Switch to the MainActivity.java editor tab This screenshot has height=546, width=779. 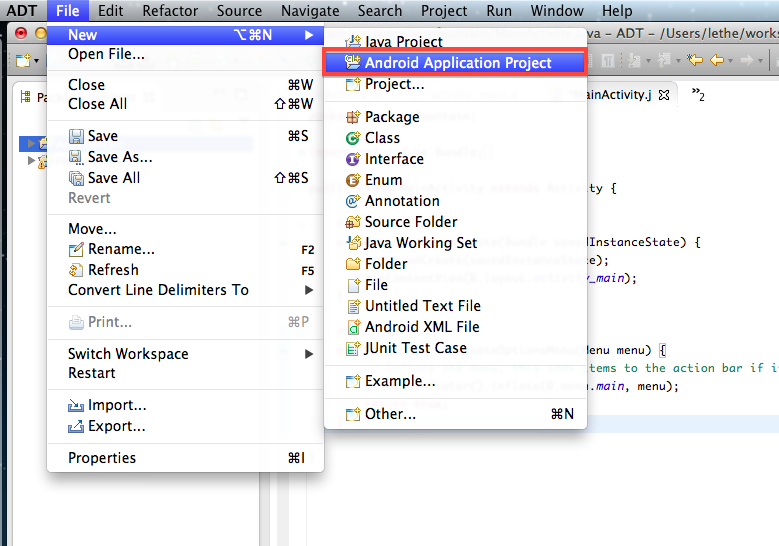coord(619,95)
